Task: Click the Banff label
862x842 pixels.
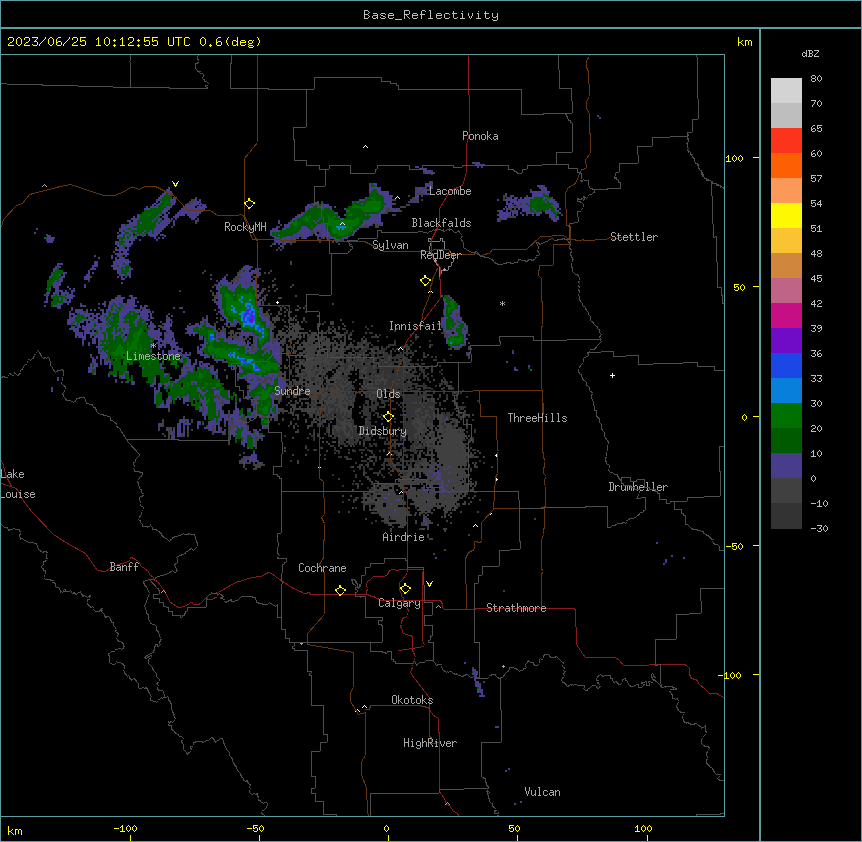Action: tap(124, 567)
